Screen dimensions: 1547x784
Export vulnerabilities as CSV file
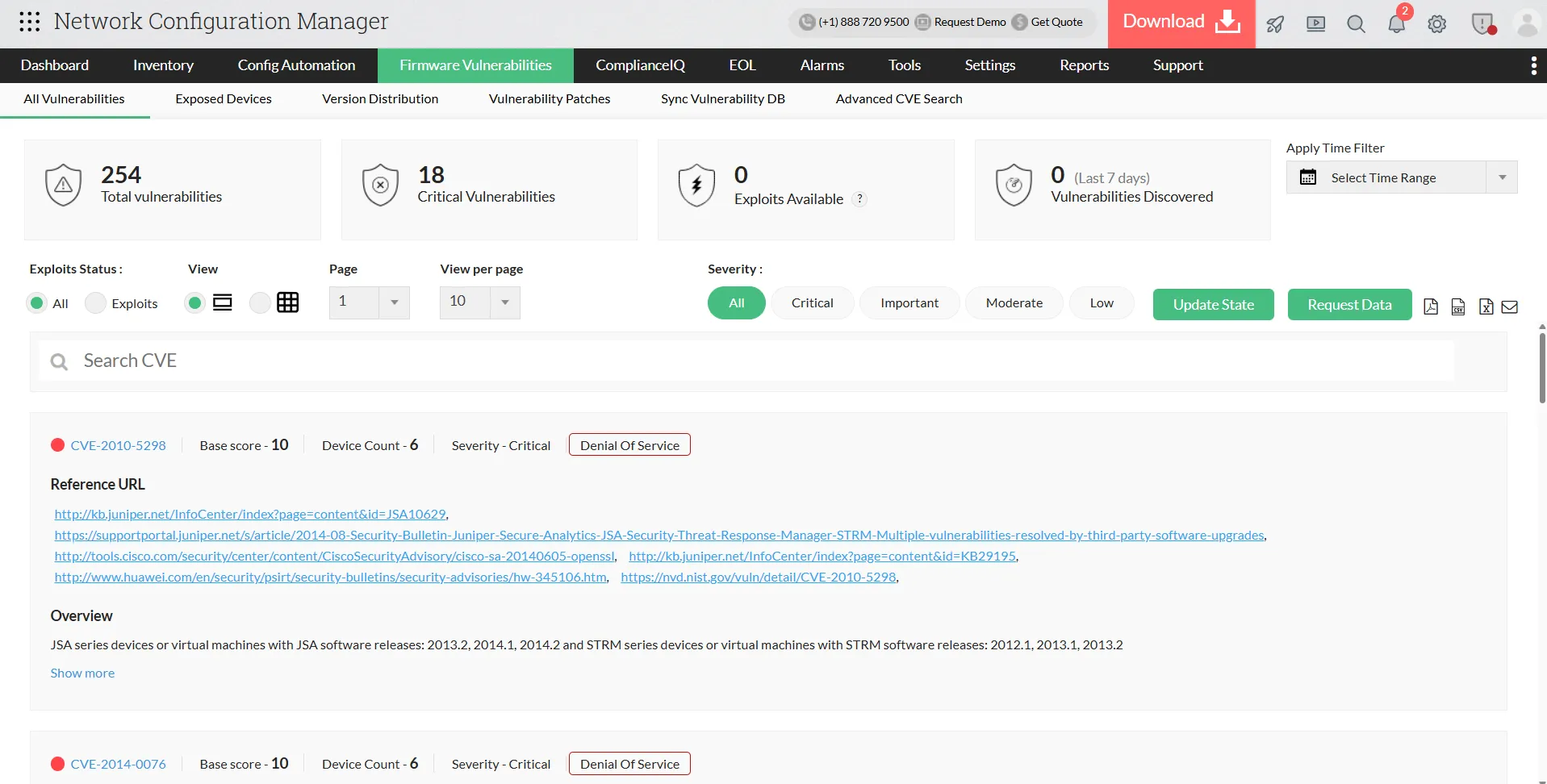(x=1458, y=307)
